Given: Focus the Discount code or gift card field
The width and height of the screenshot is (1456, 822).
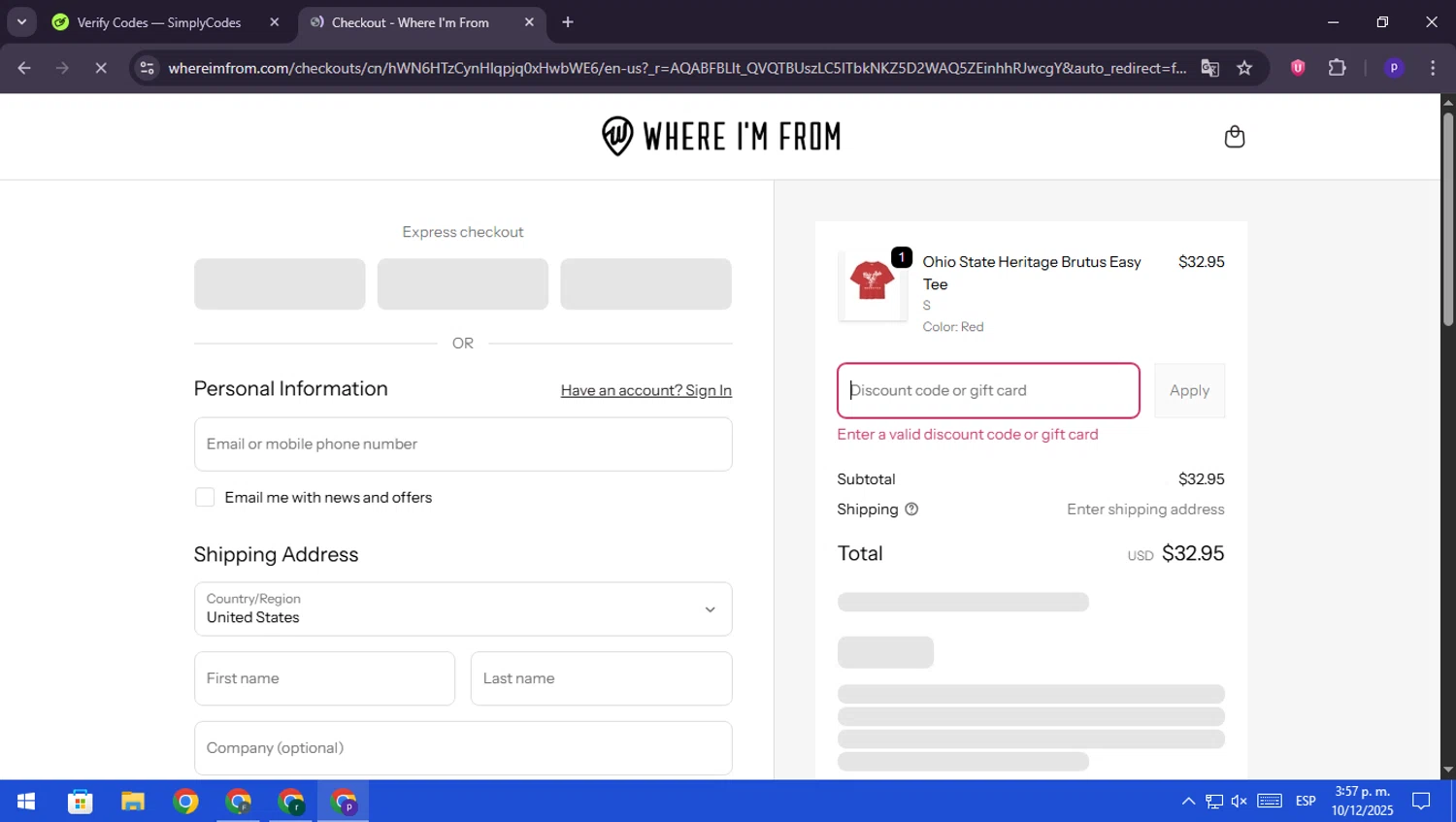Looking at the screenshot, I should 988,391.
